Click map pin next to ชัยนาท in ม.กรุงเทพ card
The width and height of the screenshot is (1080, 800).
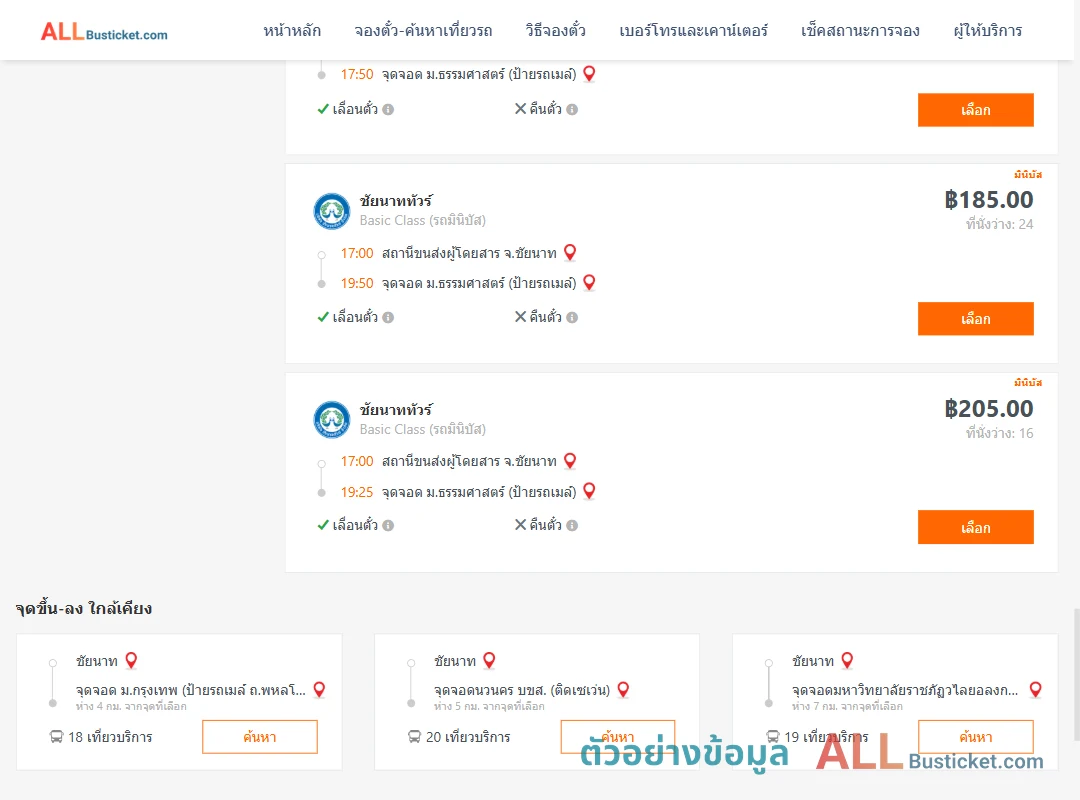[x=131, y=661]
